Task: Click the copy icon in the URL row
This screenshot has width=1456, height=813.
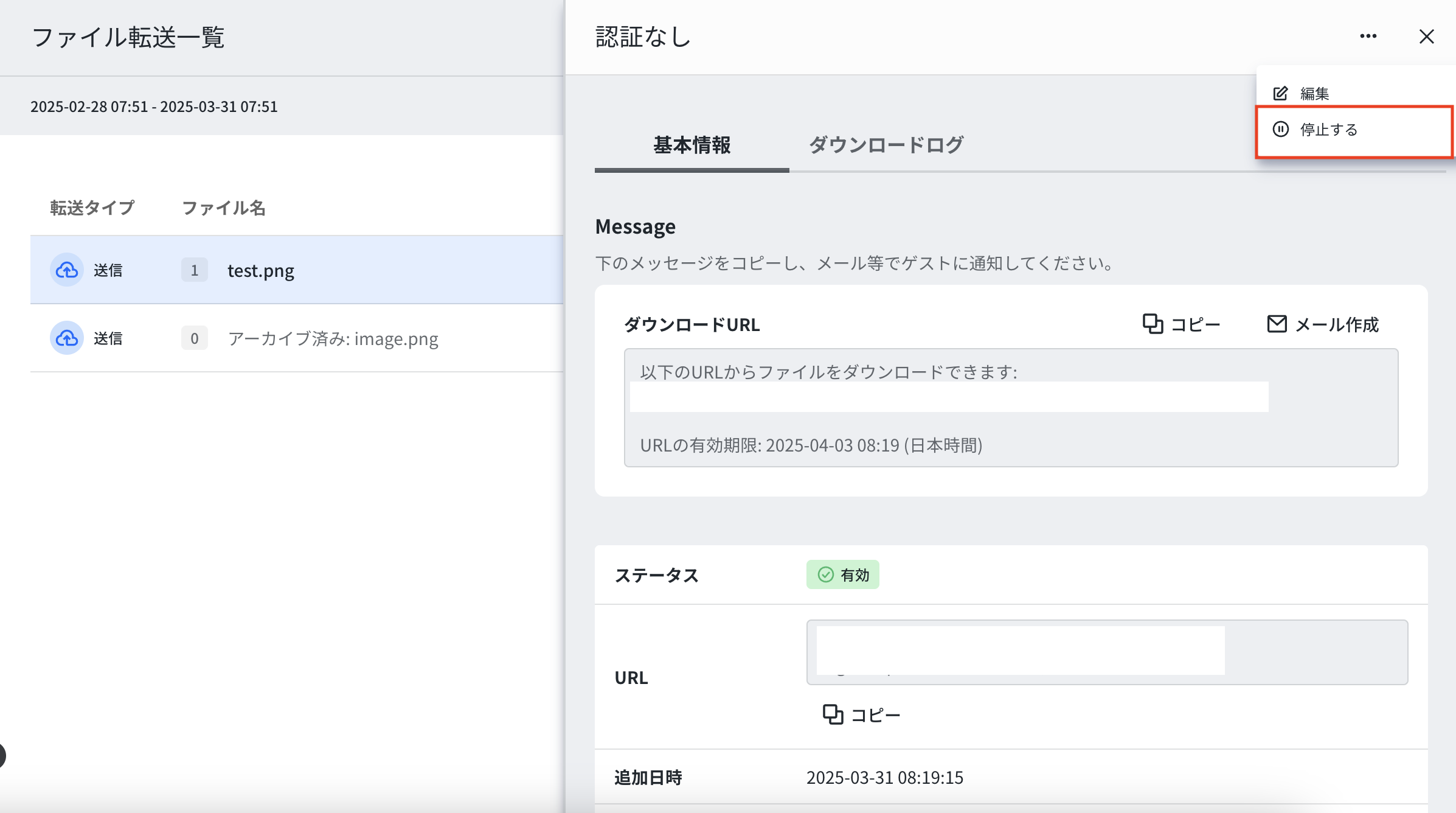Action: pyautogui.click(x=833, y=714)
